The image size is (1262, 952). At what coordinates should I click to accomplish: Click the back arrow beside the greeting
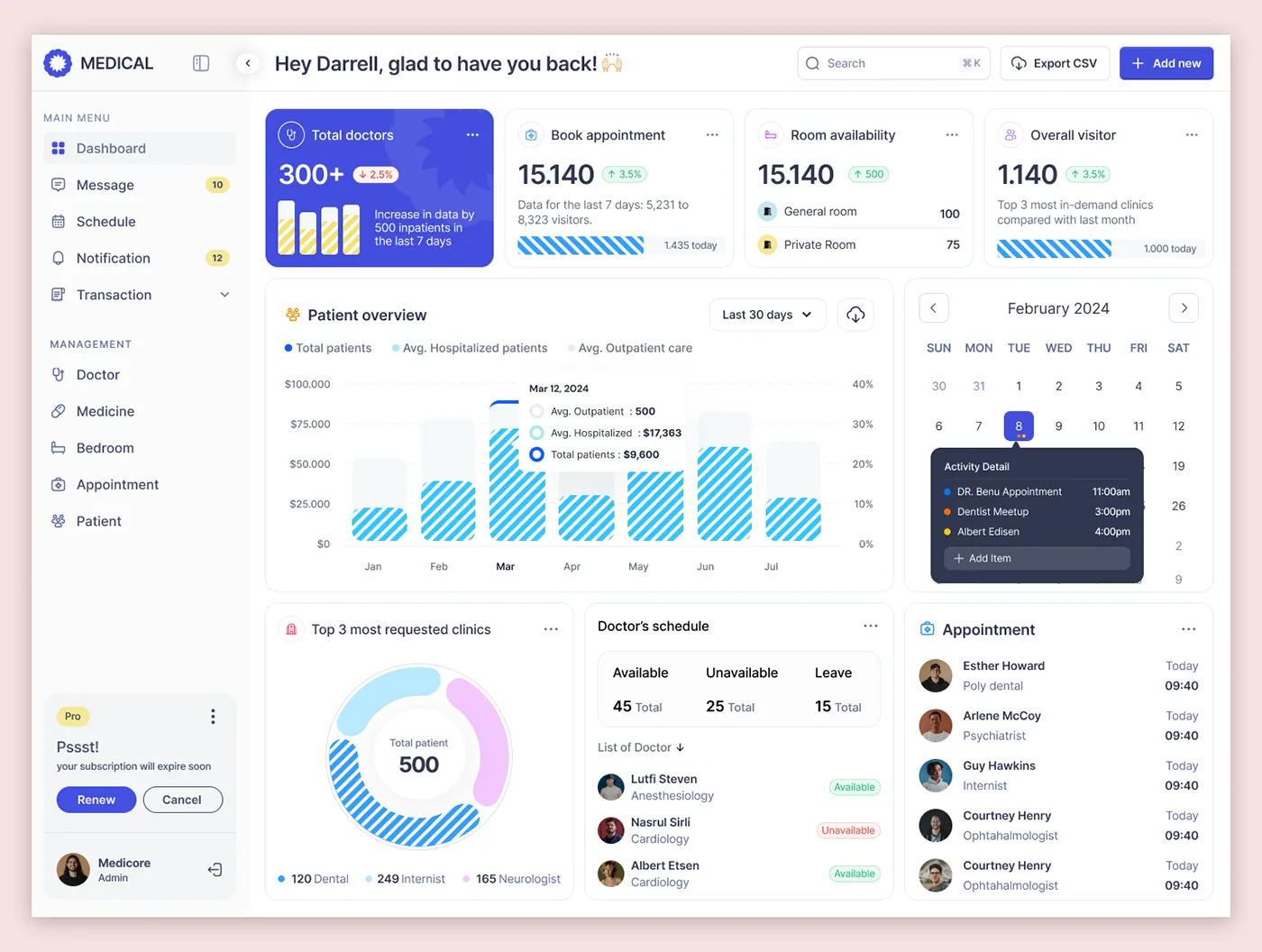click(x=248, y=63)
